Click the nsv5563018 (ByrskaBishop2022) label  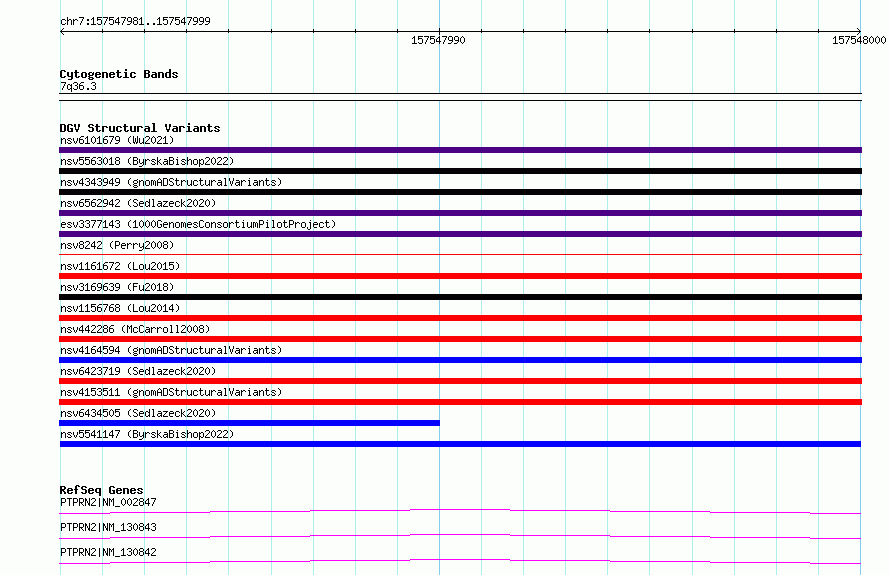147,161
